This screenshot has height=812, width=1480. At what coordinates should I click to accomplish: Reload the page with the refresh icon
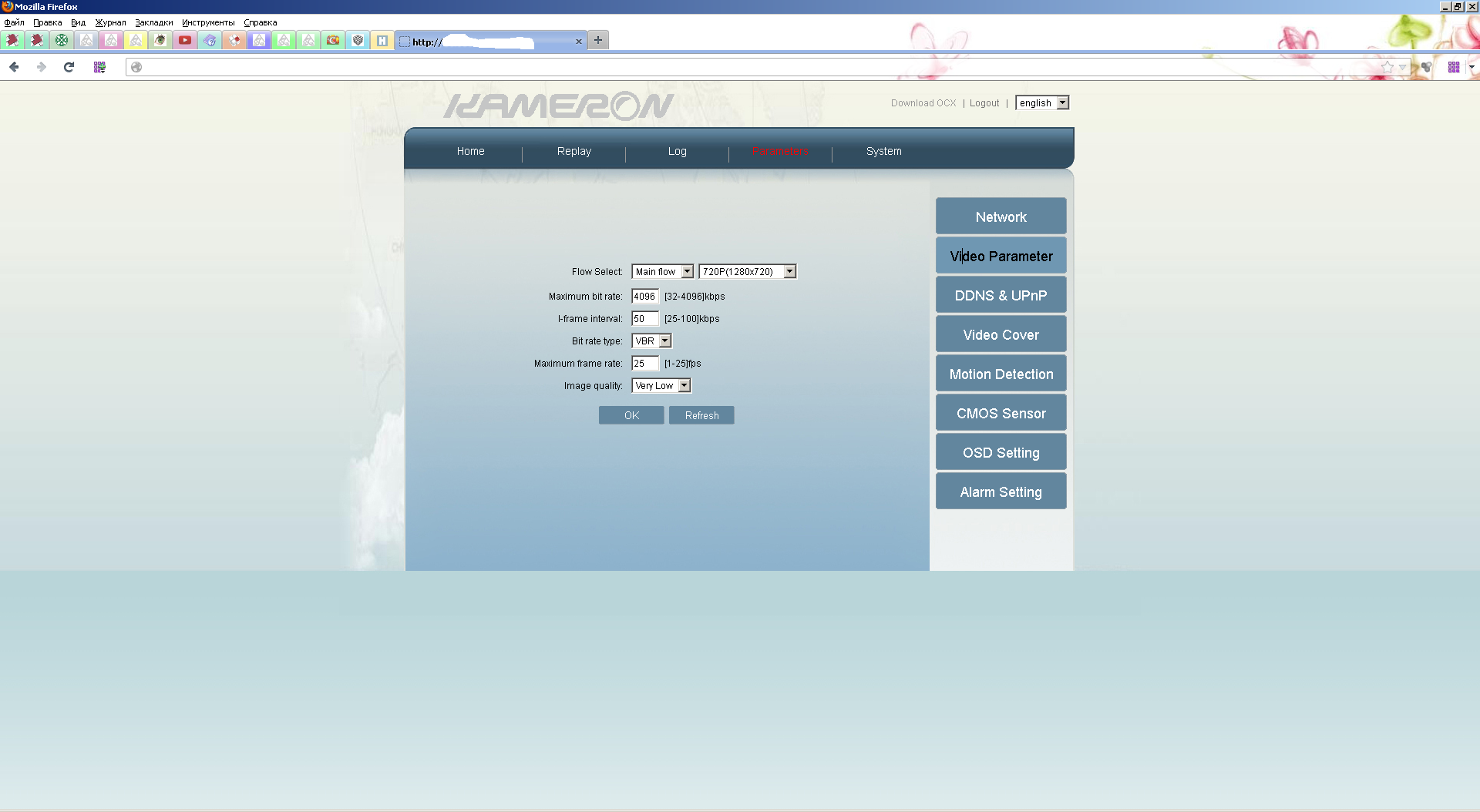coord(69,67)
